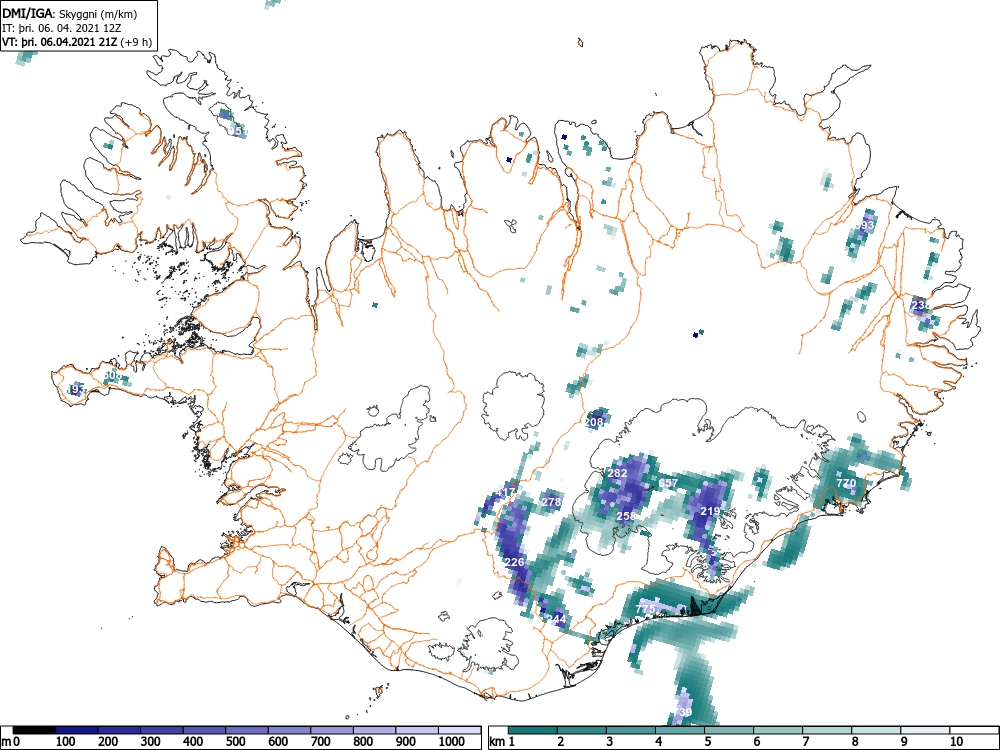Click the '770' visibility value in the southeast
Image resolution: width=1000 pixels, height=750 pixels.
(846, 483)
